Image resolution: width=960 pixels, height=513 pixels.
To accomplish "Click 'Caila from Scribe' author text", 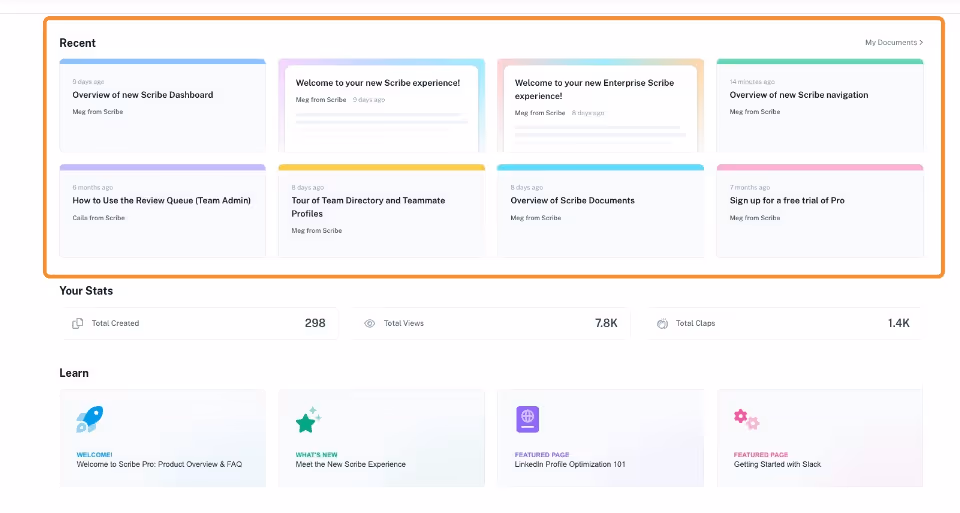I will click(99, 218).
